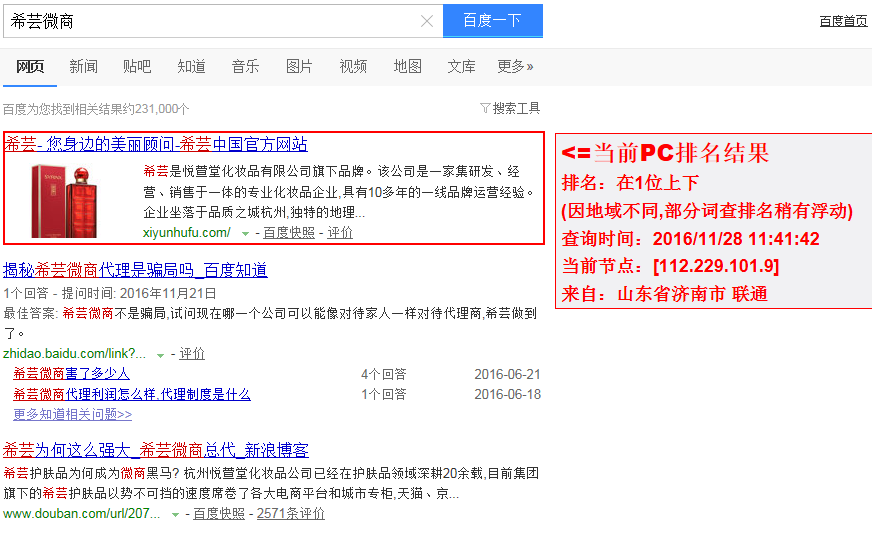Select the 贴吧 tab
Screen dimensions: 872x541
tap(137, 67)
